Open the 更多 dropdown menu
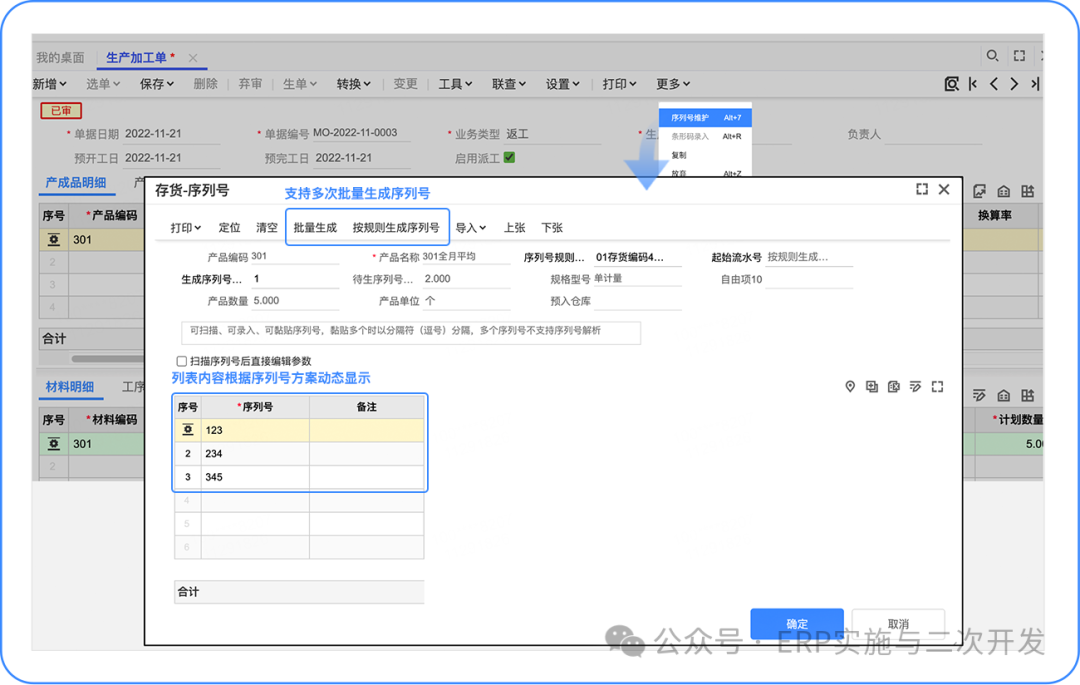This screenshot has width=1080, height=685. tap(672, 84)
